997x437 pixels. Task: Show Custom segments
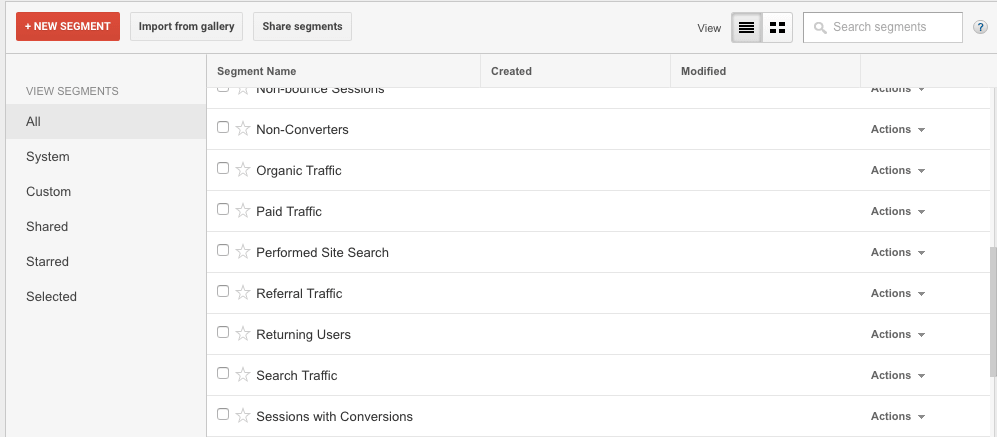click(x=106, y=191)
